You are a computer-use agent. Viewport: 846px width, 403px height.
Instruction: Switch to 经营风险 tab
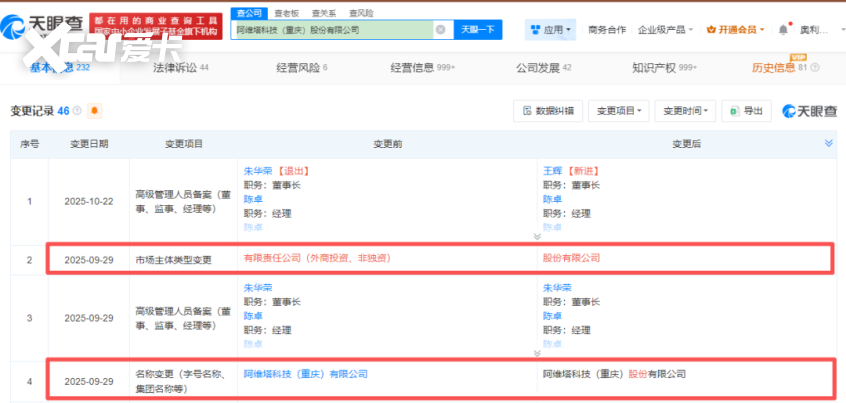click(x=302, y=67)
